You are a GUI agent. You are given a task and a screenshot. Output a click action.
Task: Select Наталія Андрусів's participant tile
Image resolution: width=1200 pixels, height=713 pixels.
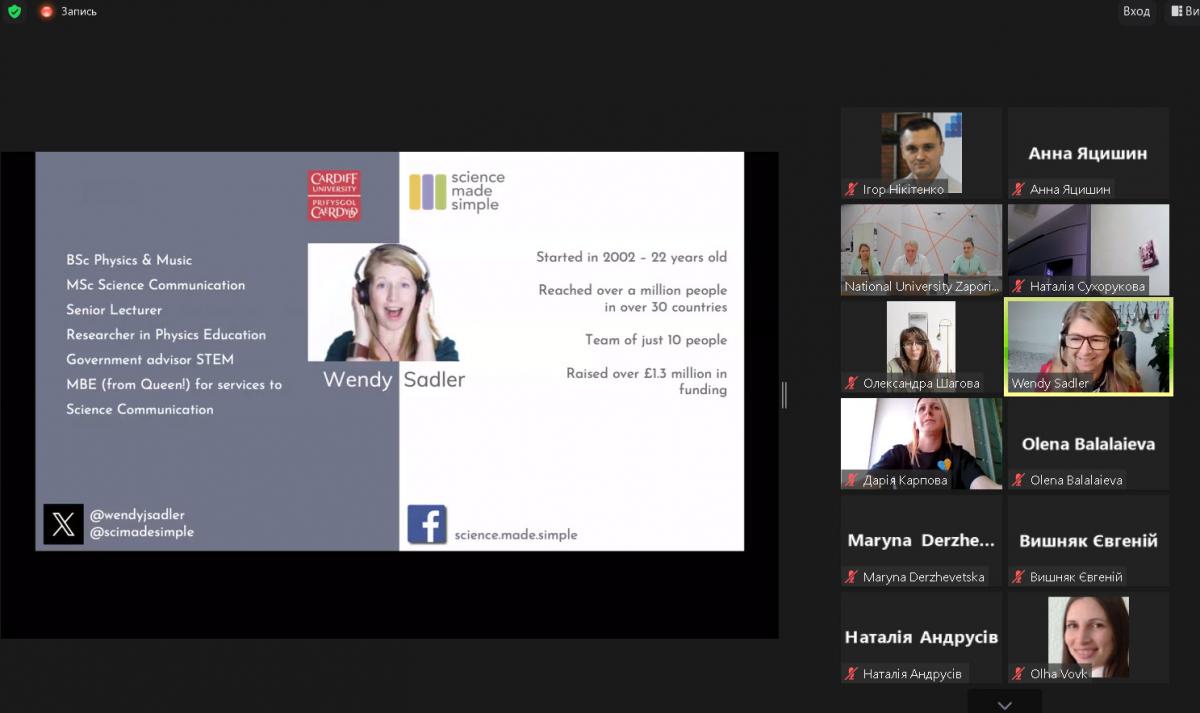click(921, 638)
